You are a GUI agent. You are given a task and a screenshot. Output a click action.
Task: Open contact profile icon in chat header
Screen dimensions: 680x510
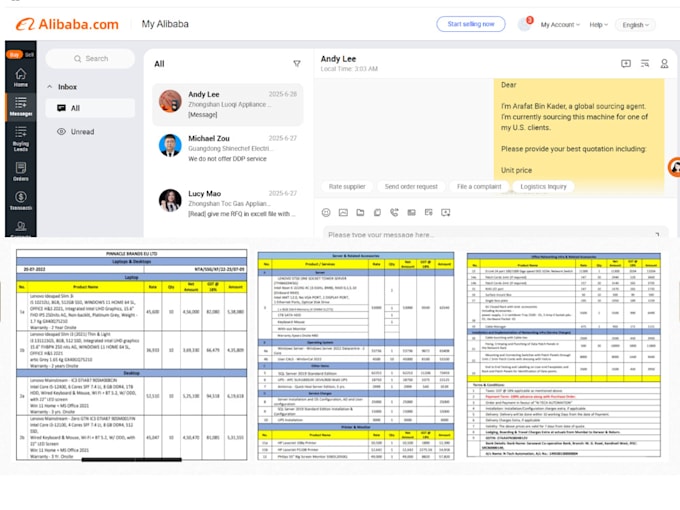coord(664,64)
